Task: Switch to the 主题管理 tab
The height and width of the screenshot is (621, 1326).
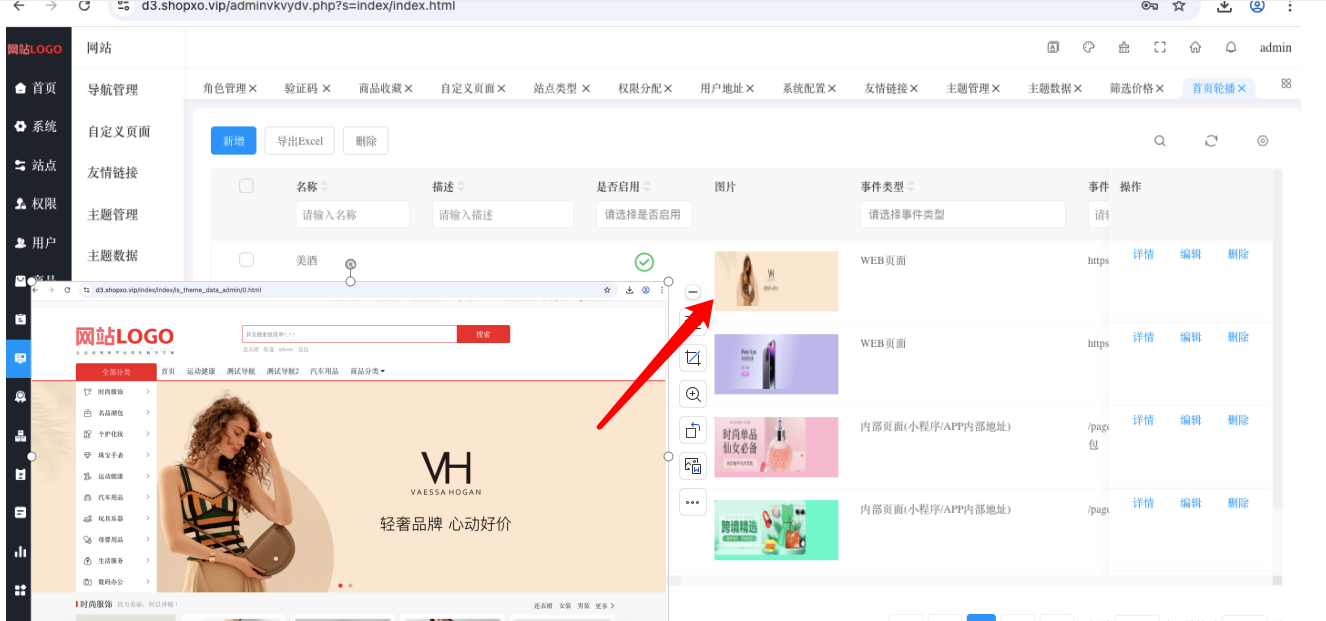Action: (967, 88)
